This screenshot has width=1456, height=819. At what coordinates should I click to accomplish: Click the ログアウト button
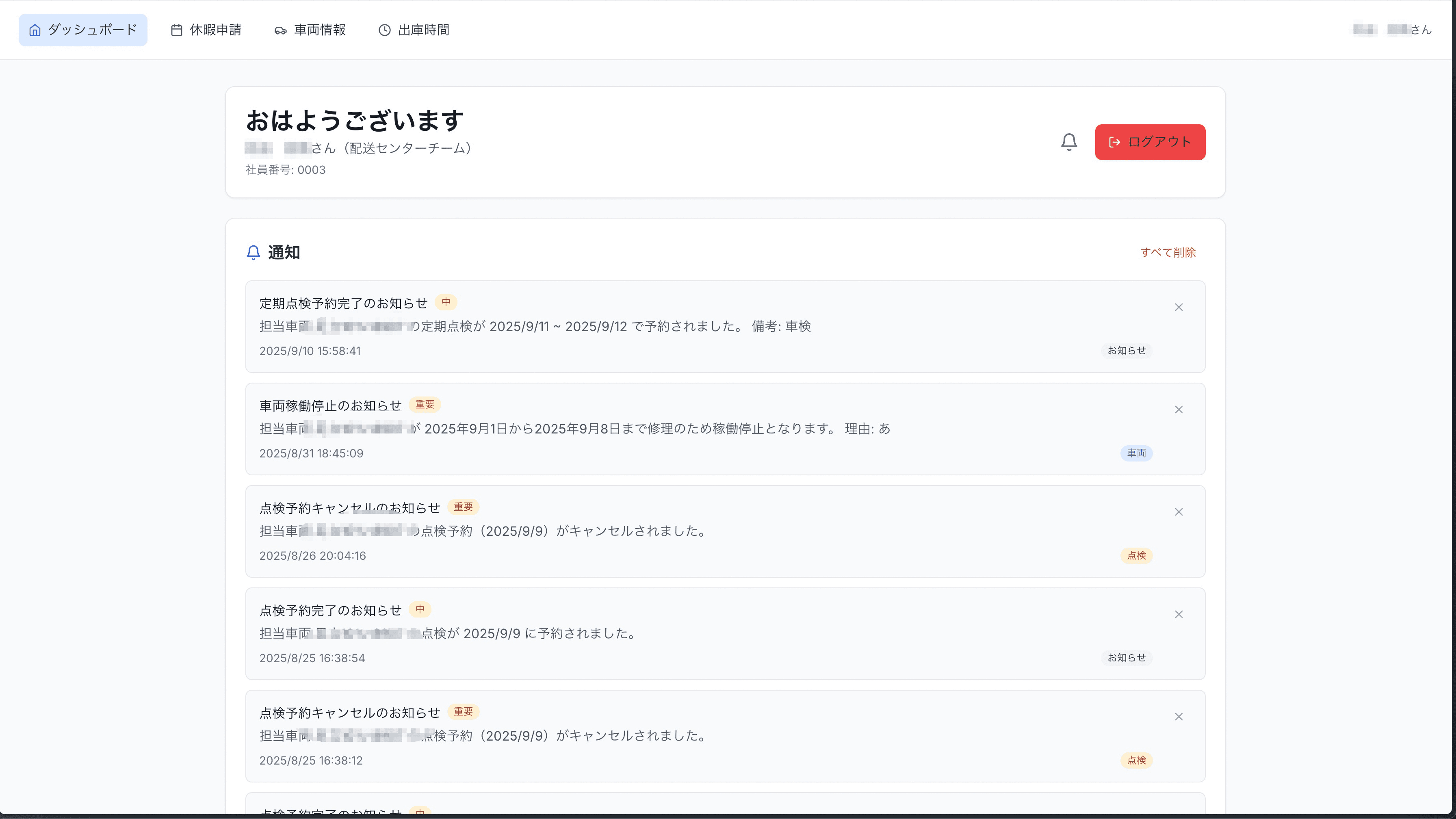1150,142
